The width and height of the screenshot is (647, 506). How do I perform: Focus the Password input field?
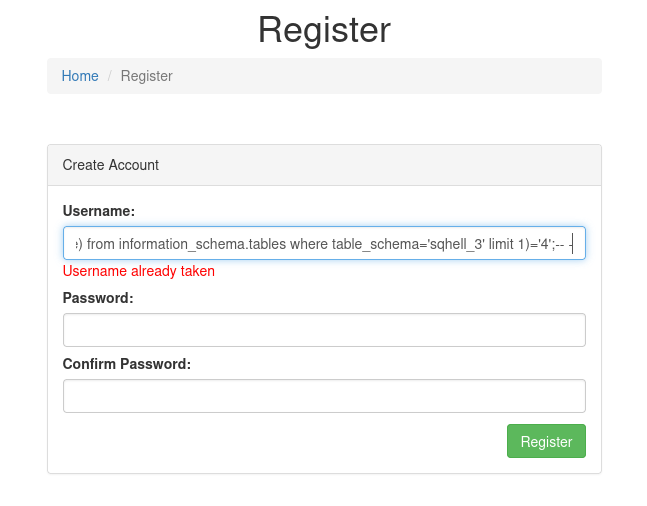tap(324, 330)
